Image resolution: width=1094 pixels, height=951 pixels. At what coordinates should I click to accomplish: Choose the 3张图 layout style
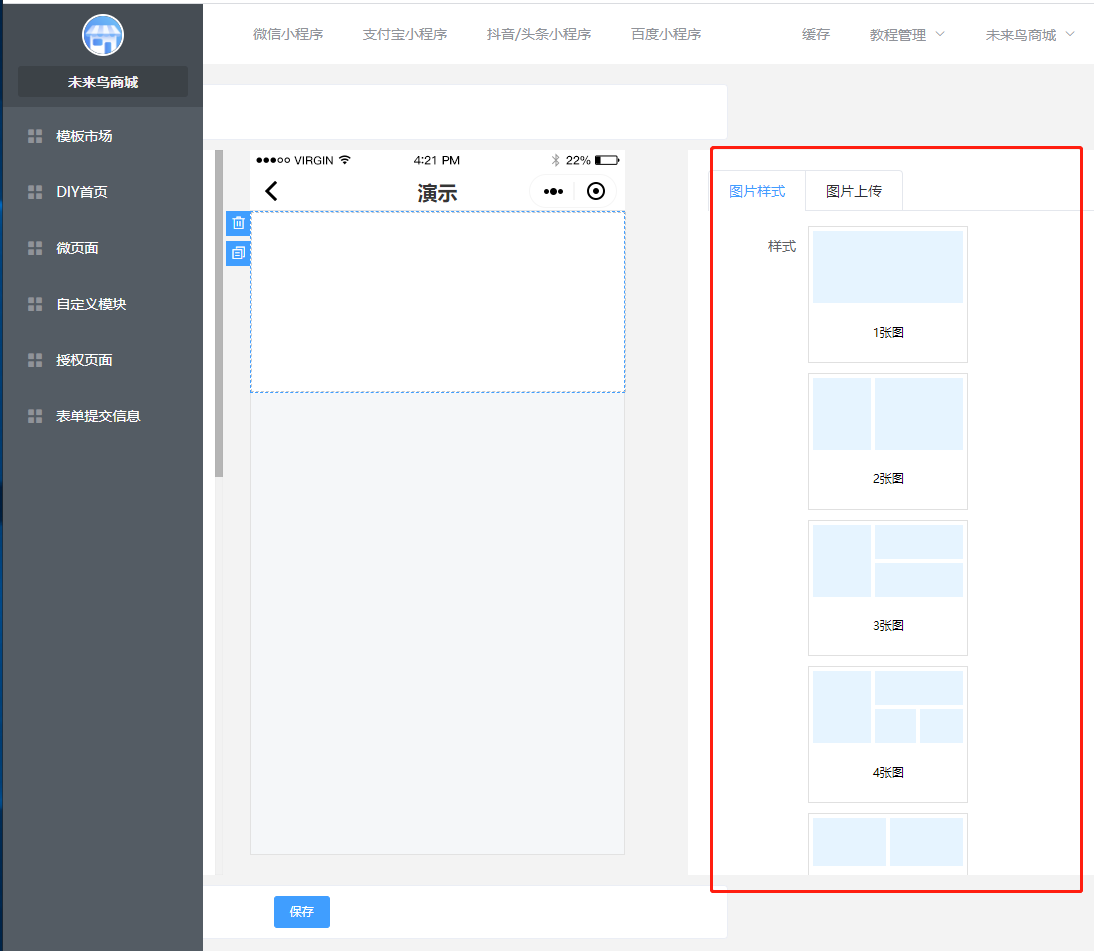pyautogui.click(x=887, y=587)
